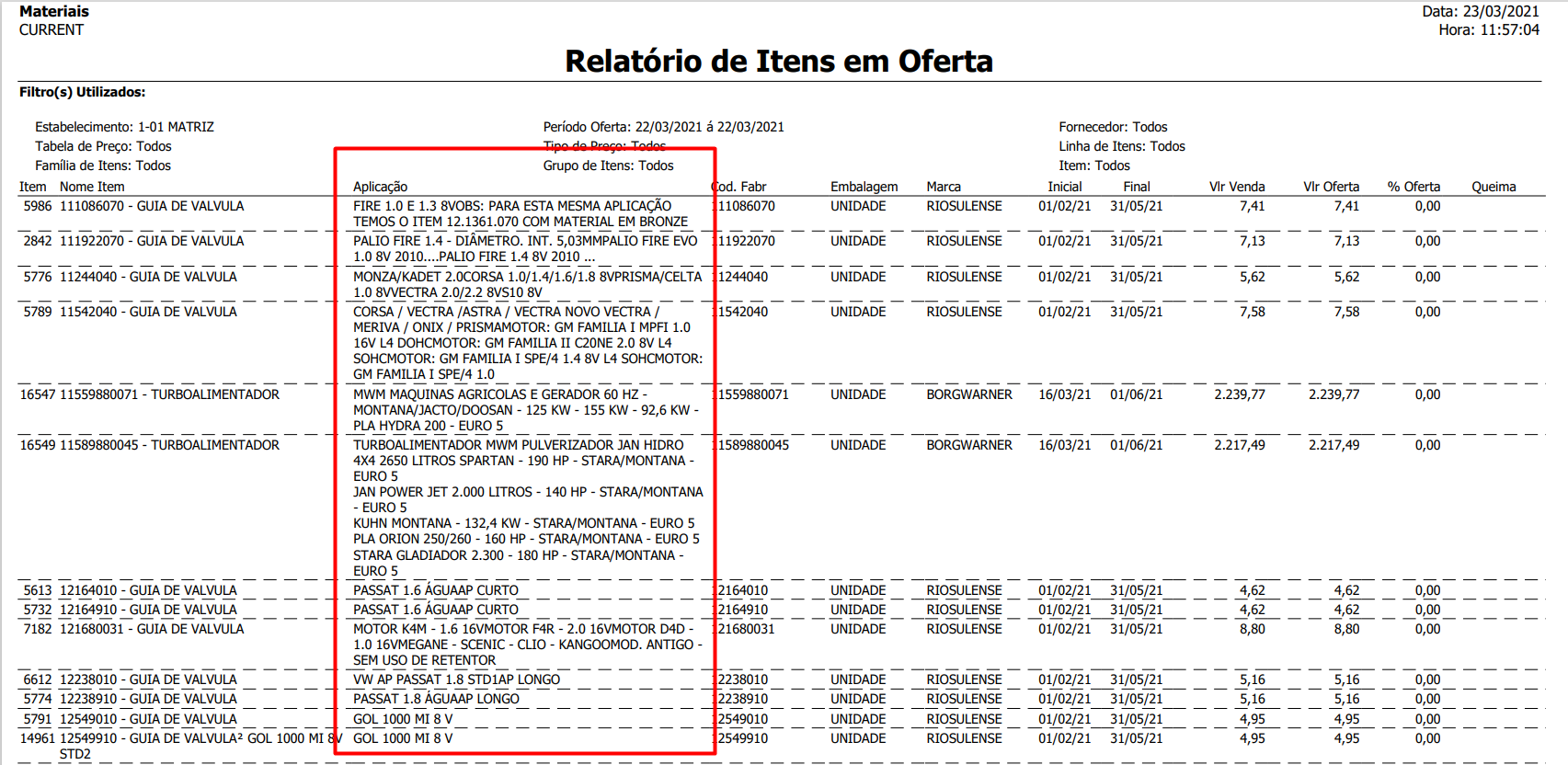Click final date 01/06/21 on item 16549 row
1568x765 pixels.
1137,445
